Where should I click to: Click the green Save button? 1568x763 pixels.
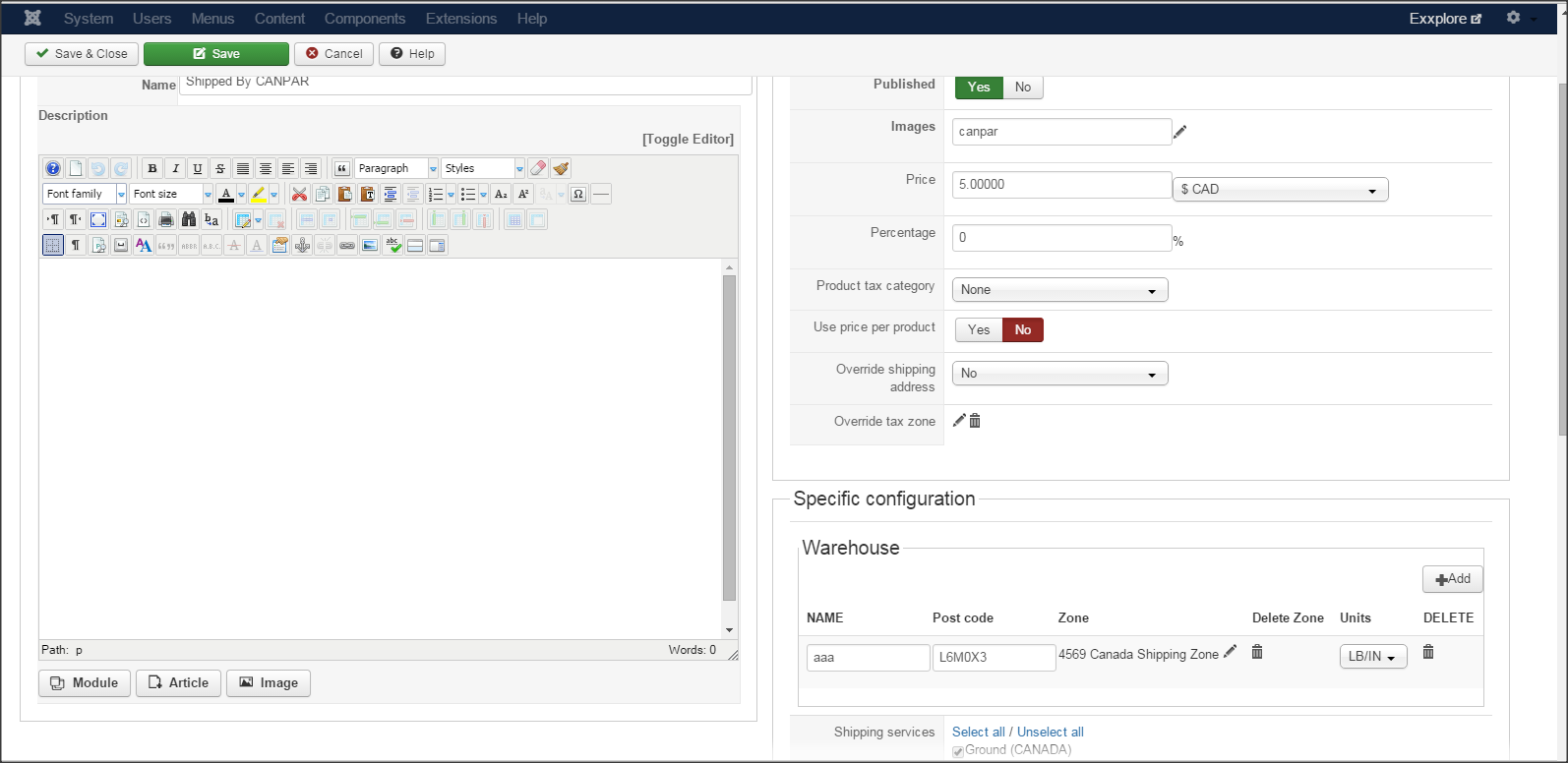coord(216,54)
